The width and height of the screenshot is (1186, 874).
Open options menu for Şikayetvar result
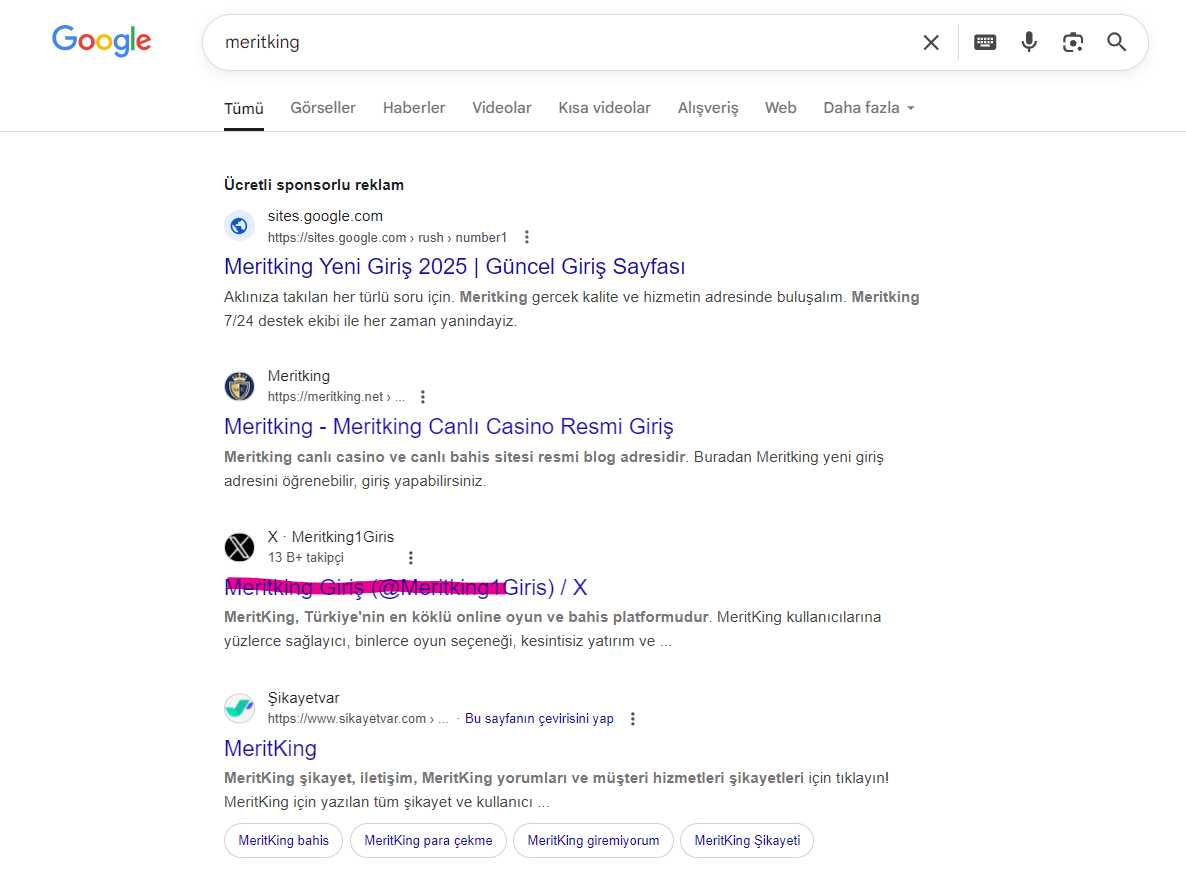[x=632, y=718]
